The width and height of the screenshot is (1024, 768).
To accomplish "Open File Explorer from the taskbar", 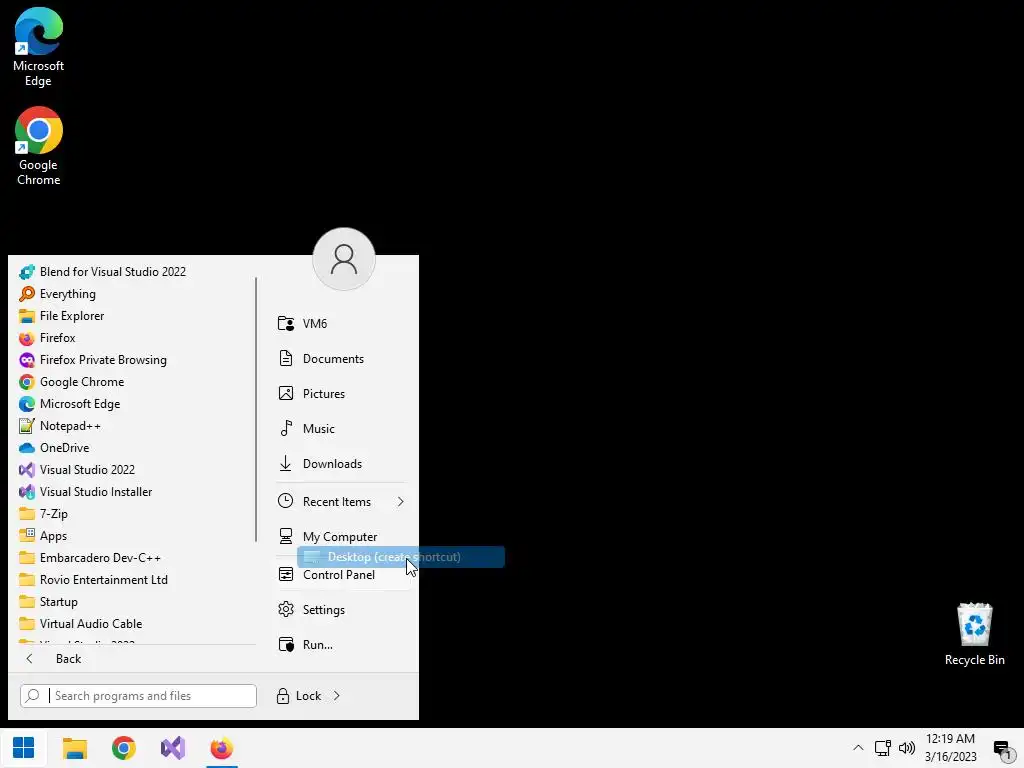I will click(74, 748).
